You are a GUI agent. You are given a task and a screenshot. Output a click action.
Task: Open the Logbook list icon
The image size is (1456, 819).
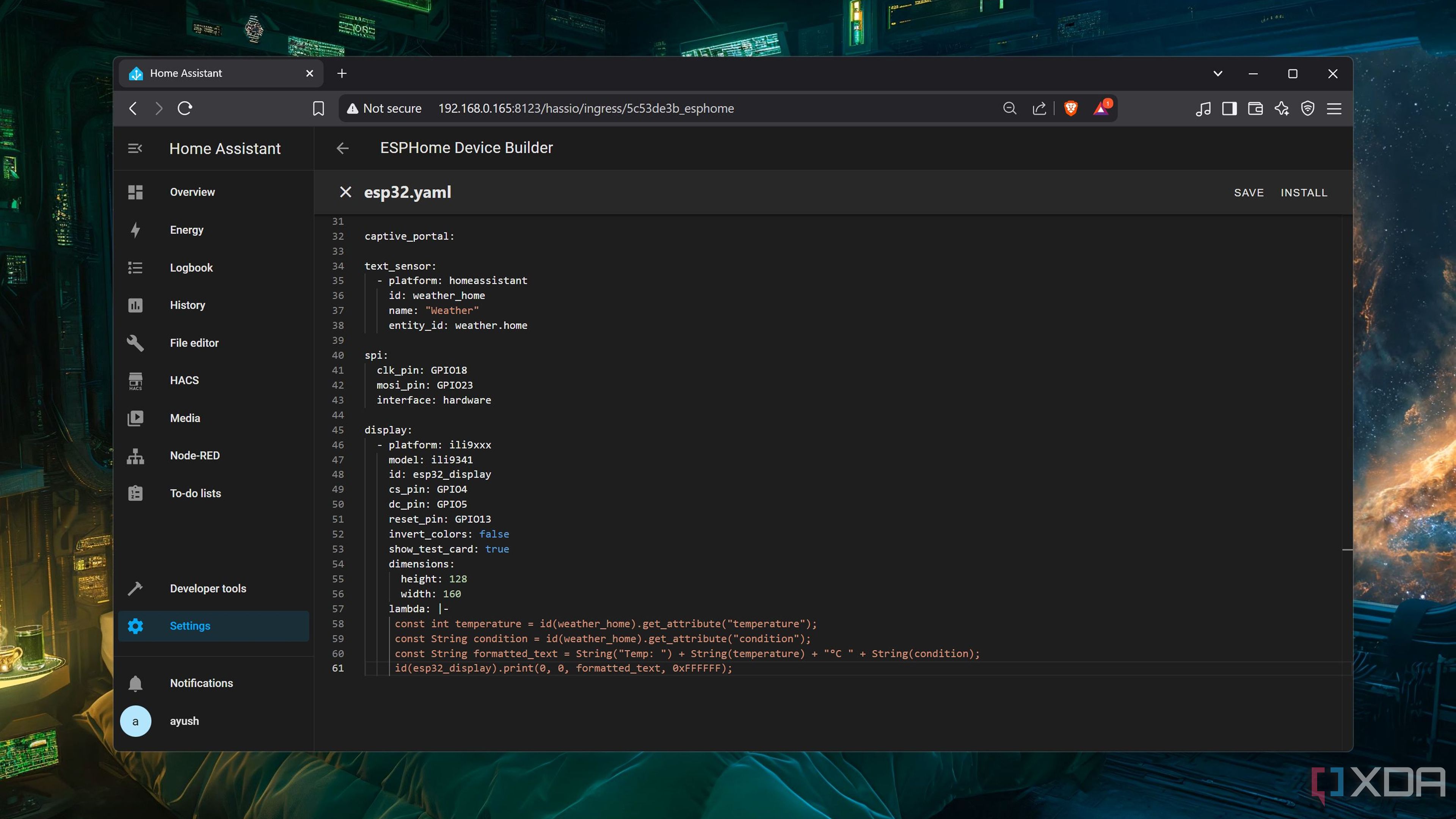pos(135,268)
